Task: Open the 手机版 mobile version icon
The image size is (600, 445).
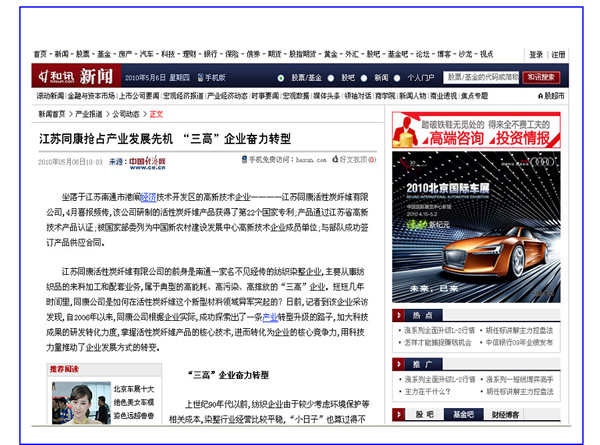Action: tap(200, 77)
